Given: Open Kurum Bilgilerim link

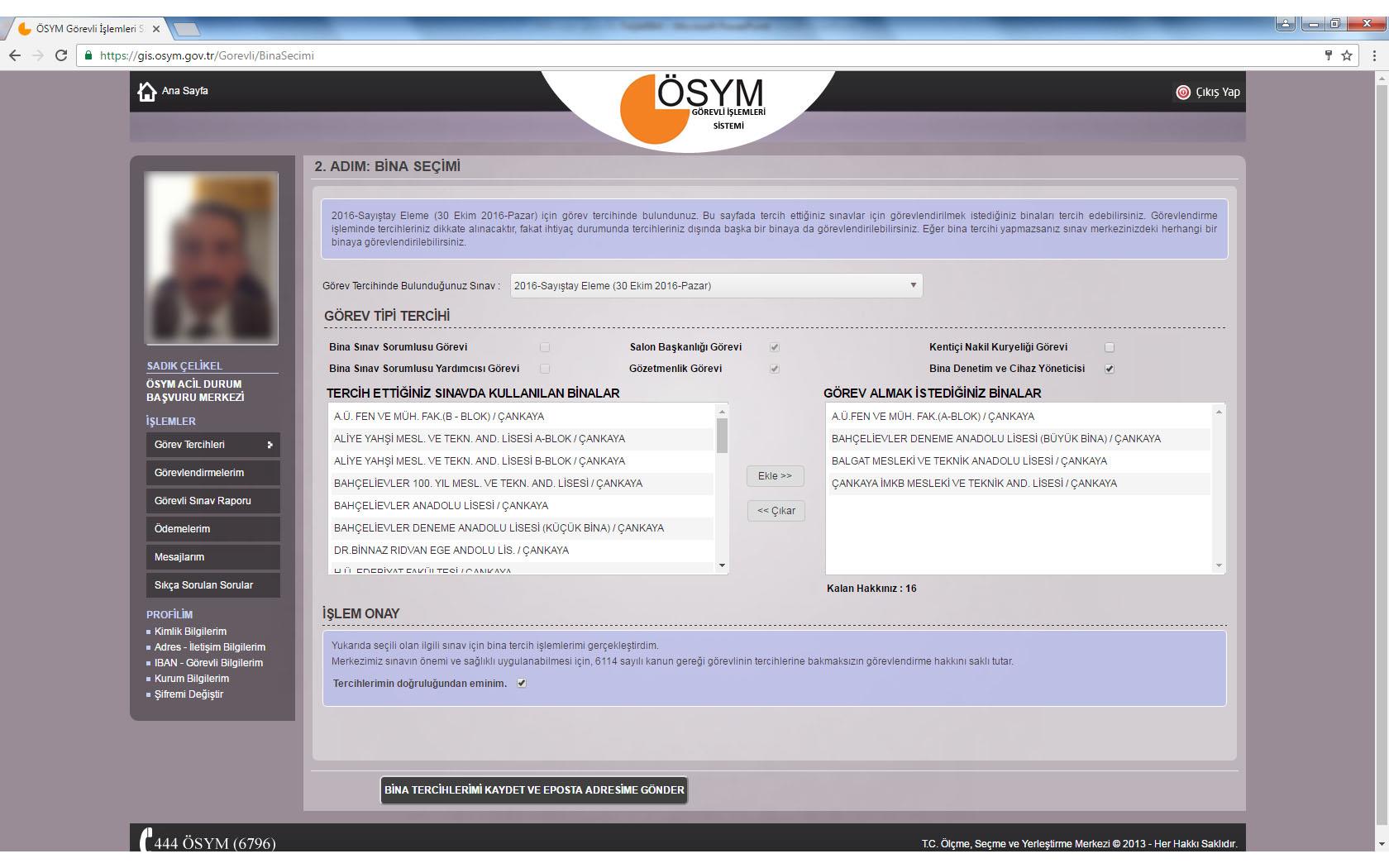Looking at the screenshot, I should coord(192,679).
